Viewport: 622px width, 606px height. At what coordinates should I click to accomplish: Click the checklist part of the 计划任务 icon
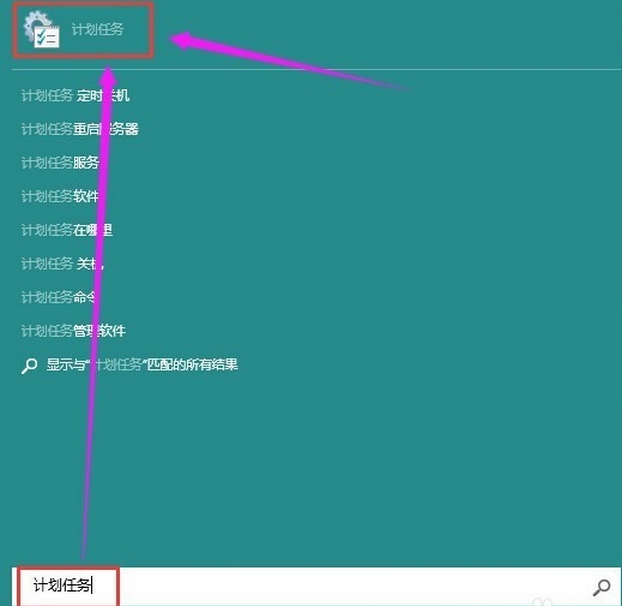pyautogui.click(x=47, y=37)
